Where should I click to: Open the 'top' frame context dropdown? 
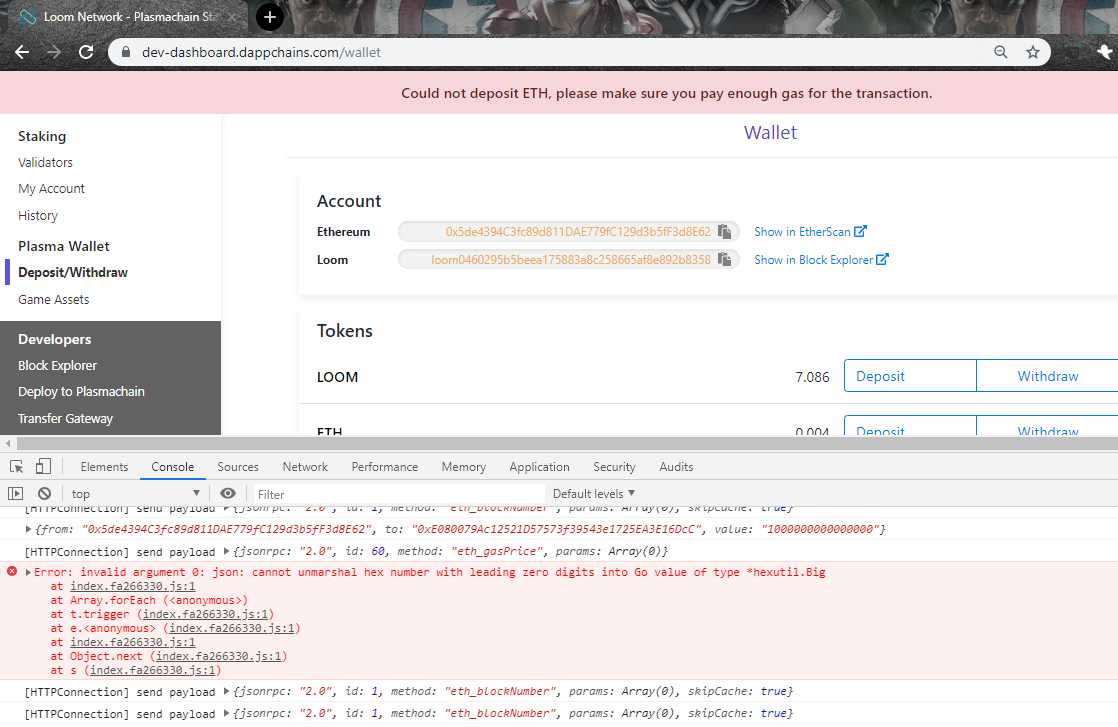point(135,493)
